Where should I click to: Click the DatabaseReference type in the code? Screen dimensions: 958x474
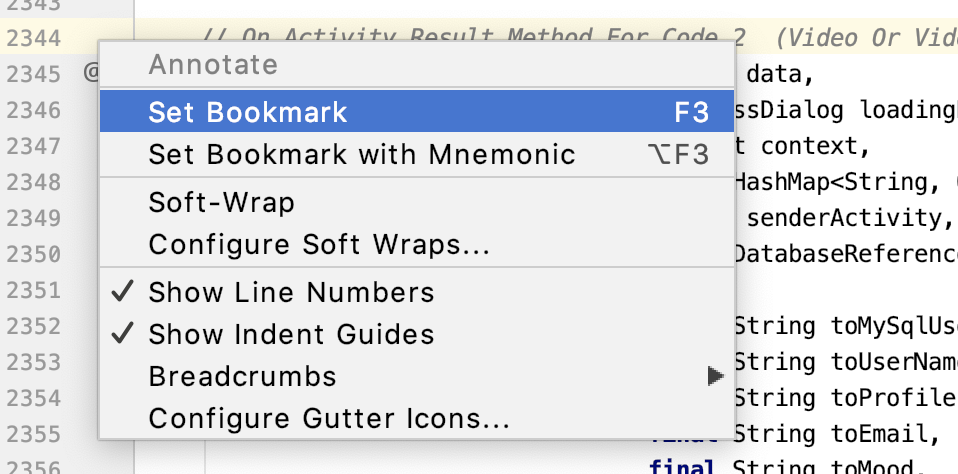click(845, 253)
